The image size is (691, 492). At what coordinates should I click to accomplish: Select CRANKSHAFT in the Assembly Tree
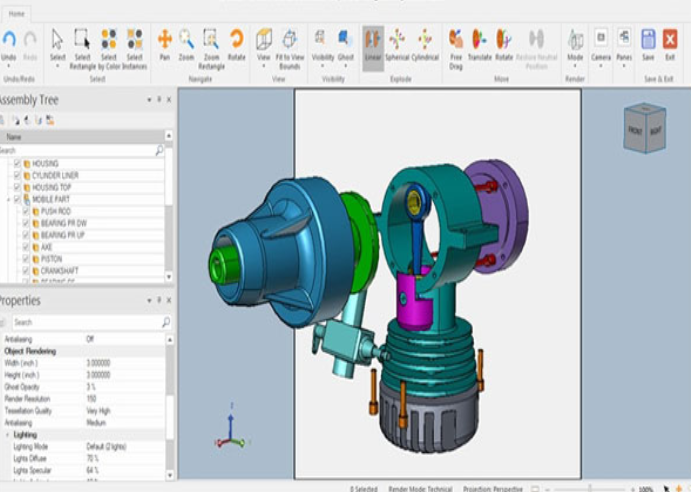coord(61,271)
